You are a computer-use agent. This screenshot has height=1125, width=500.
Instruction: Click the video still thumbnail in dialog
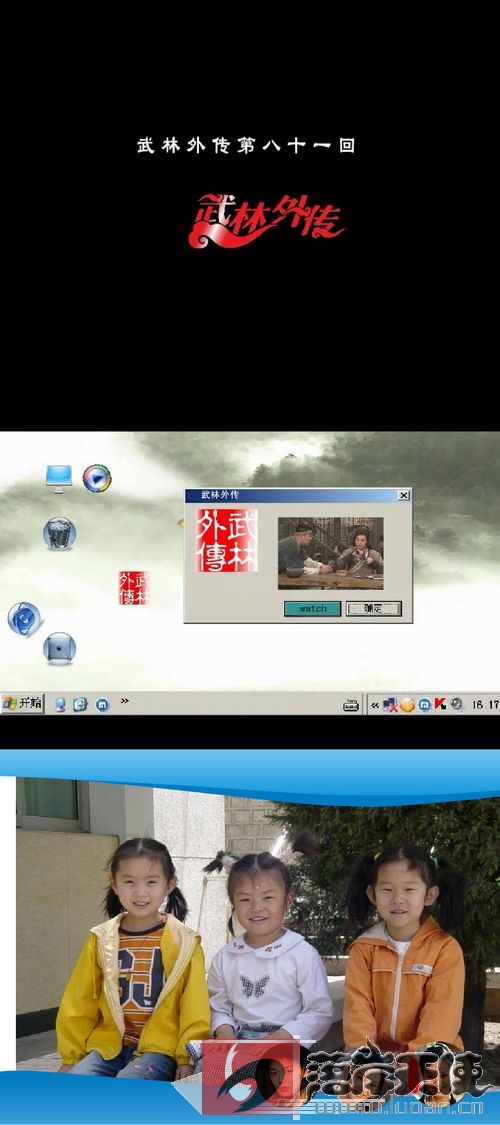(331, 553)
